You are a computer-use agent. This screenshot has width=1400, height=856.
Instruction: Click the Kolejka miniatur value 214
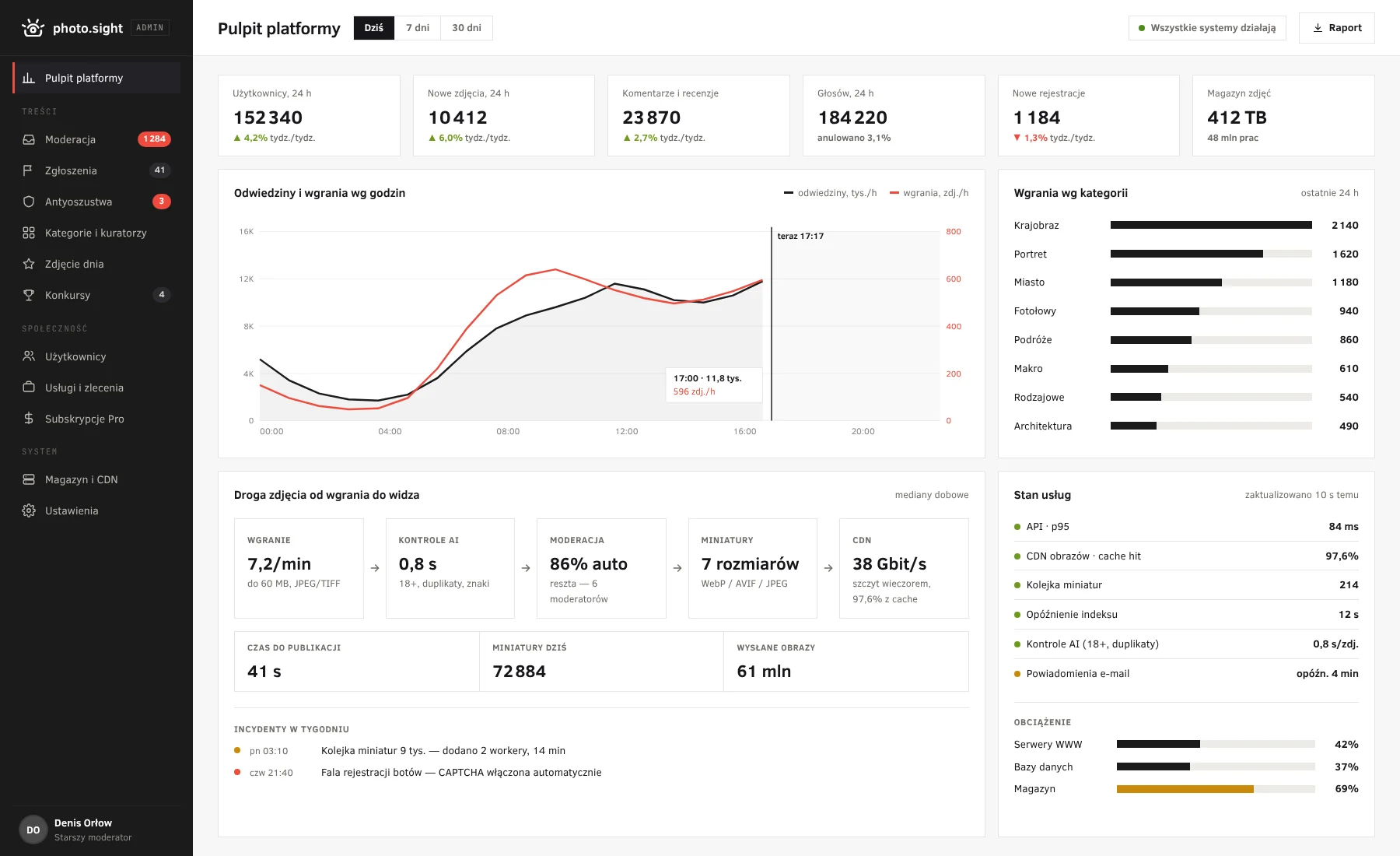point(1349,585)
